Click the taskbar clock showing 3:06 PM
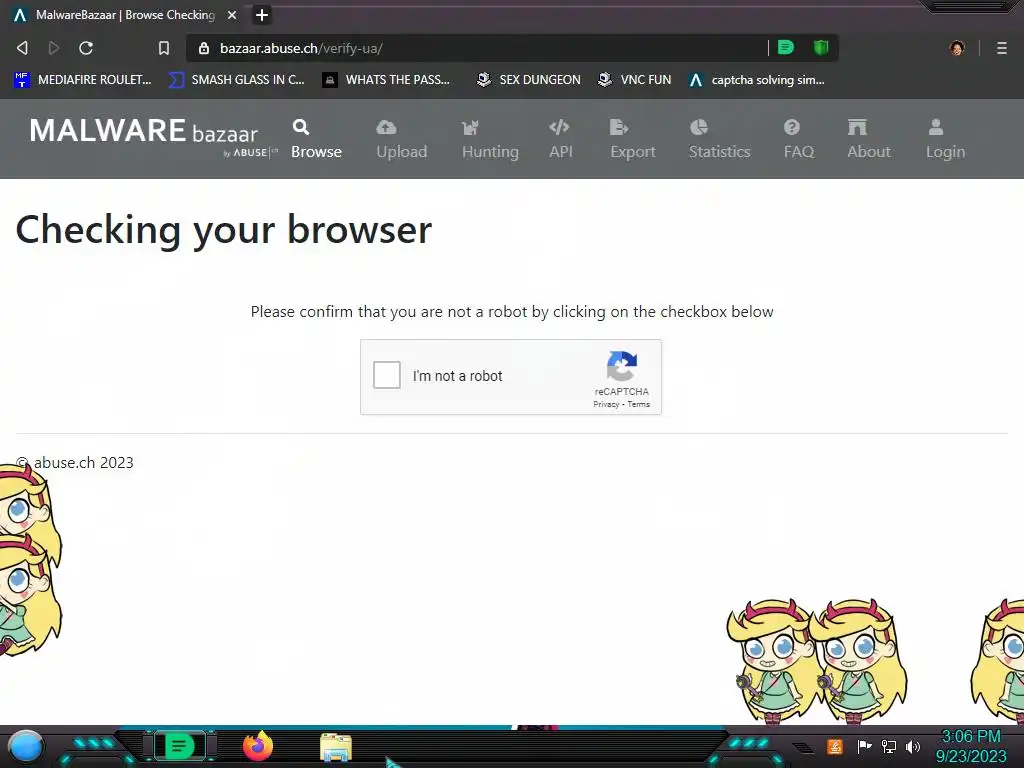 [x=971, y=746]
